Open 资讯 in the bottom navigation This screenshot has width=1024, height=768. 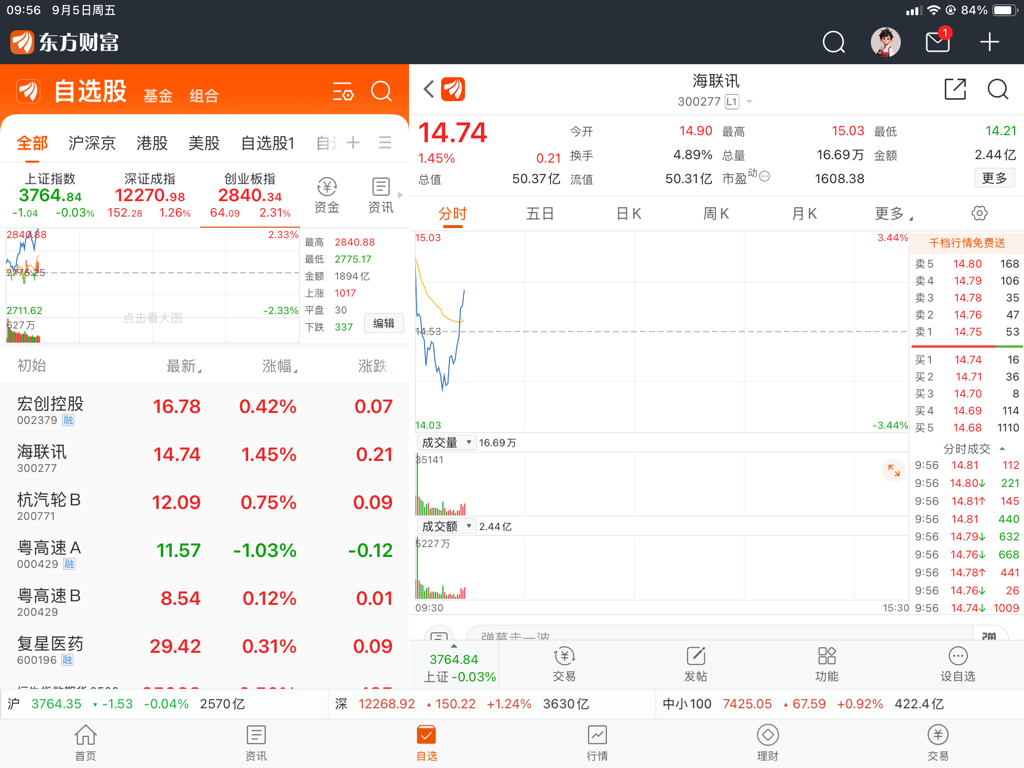(x=256, y=743)
